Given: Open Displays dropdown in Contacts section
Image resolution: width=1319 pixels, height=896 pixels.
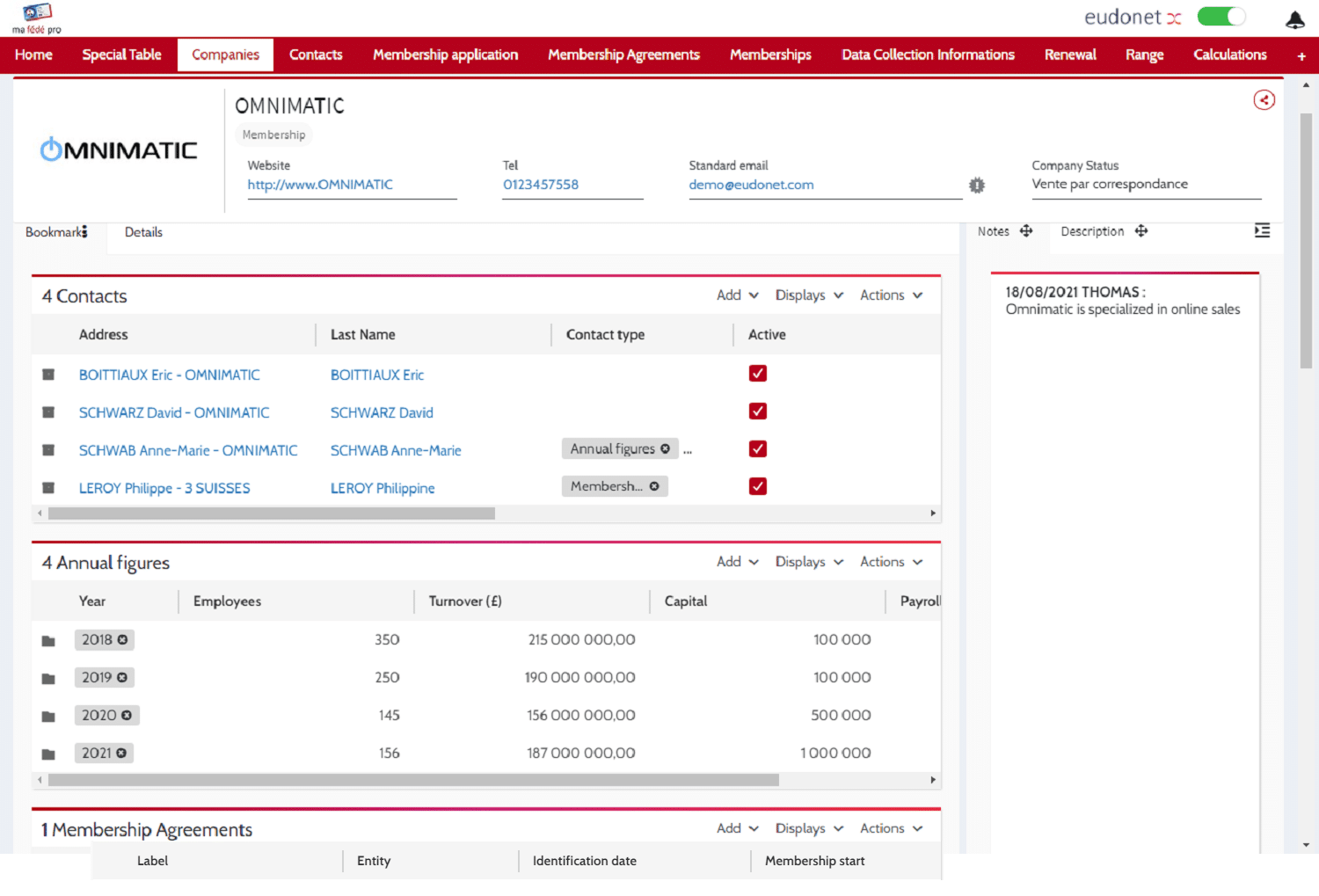Looking at the screenshot, I should [x=809, y=295].
